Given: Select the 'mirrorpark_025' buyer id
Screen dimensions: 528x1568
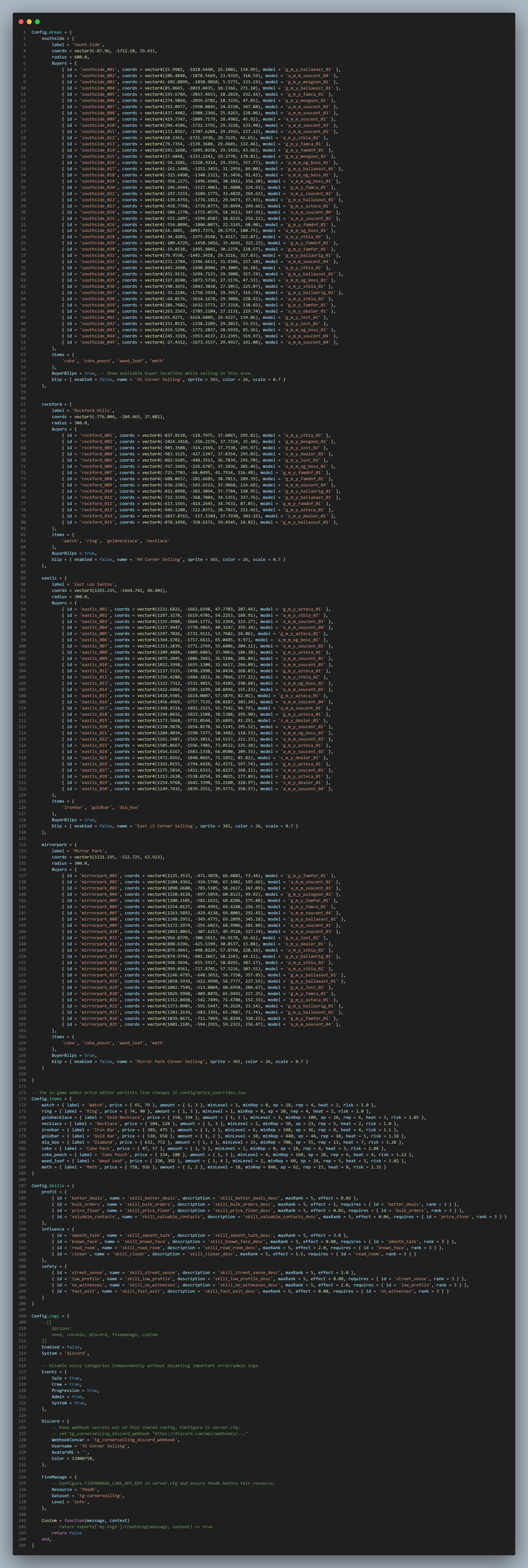Looking at the screenshot, I should click(99, 1024).
